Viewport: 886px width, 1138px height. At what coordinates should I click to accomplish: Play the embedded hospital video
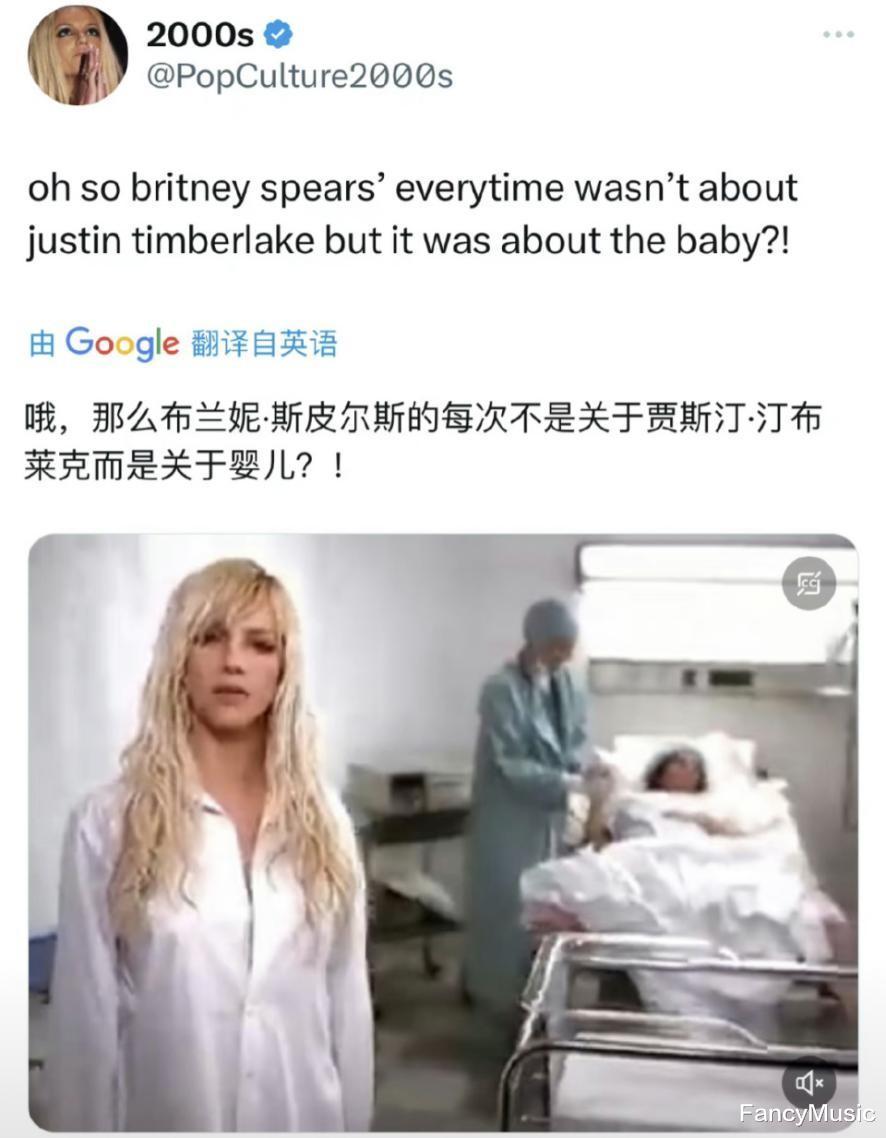443,832
